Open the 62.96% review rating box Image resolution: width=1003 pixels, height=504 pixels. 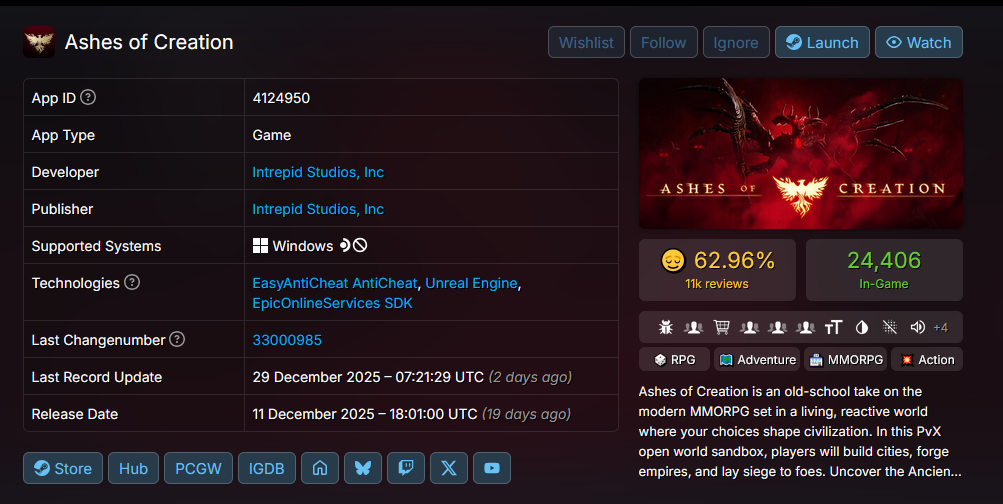717,270
